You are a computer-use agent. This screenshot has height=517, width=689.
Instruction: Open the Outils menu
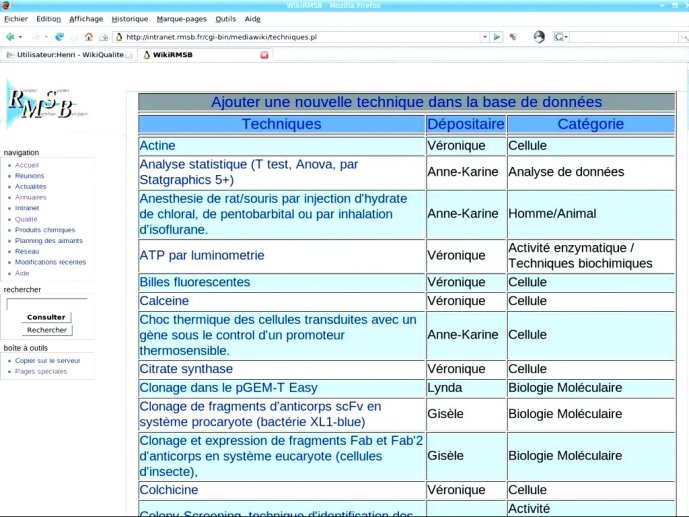225,19
